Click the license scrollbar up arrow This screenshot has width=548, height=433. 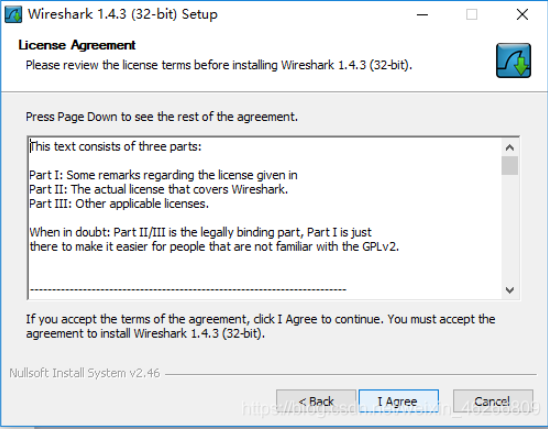click(x=510, y=147)
